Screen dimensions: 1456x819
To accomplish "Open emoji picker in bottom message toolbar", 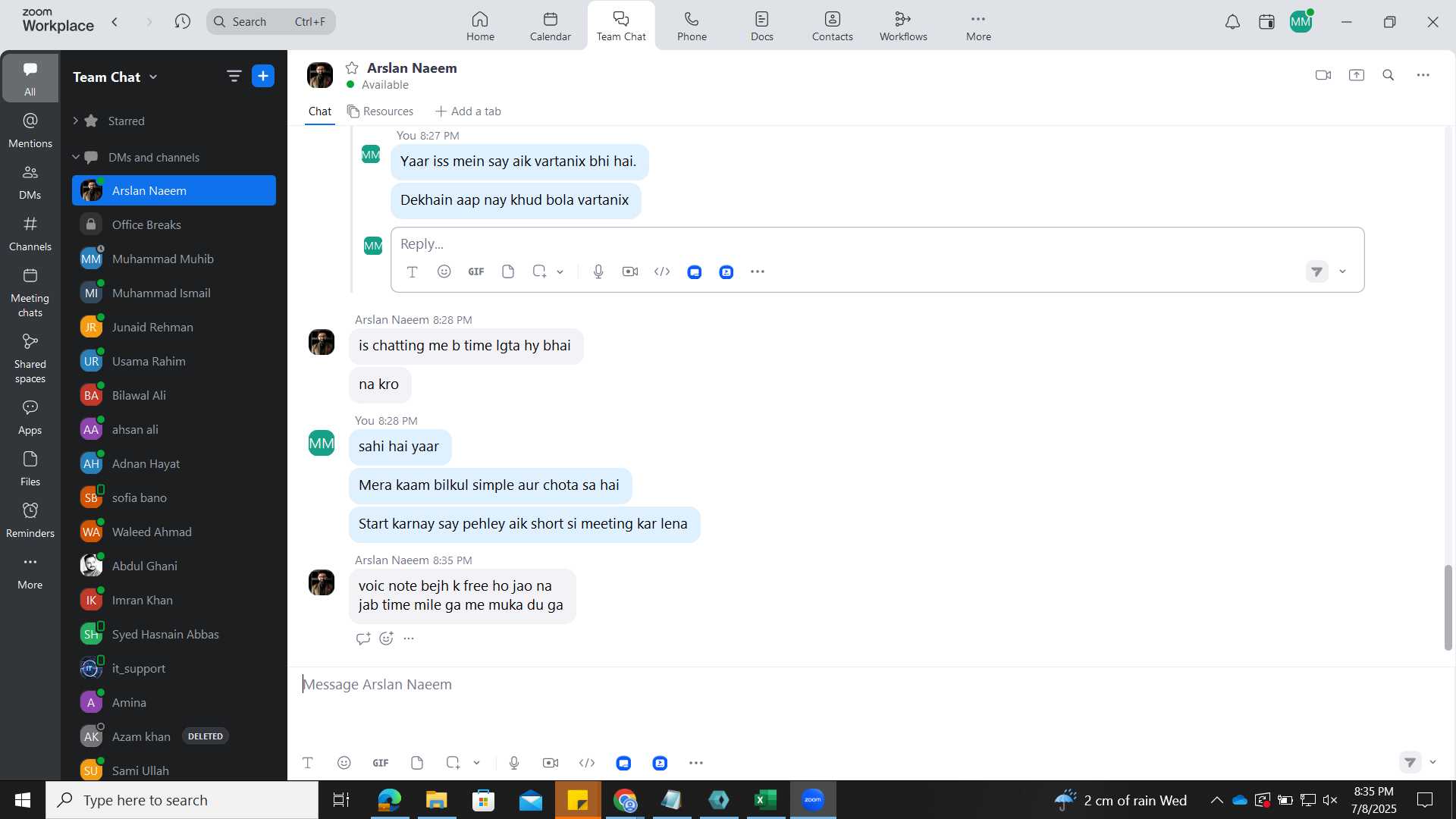I will coord(344,763).
